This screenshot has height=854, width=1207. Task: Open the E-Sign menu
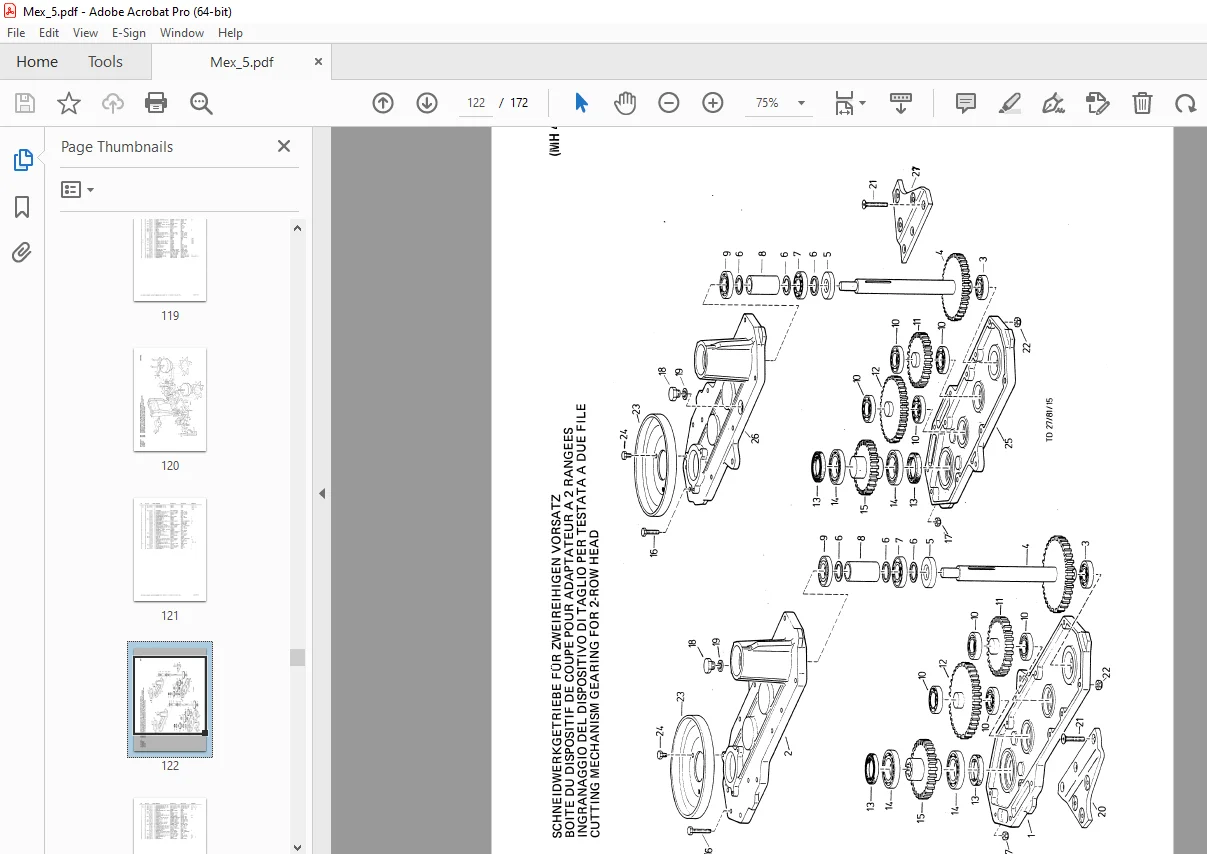click(129, 33)
